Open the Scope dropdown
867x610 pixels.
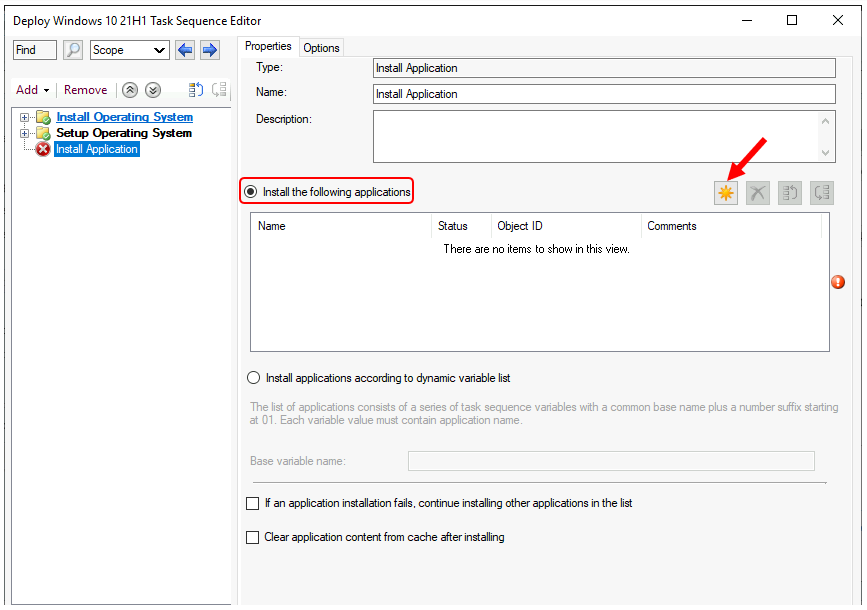[x=129, y=50]
